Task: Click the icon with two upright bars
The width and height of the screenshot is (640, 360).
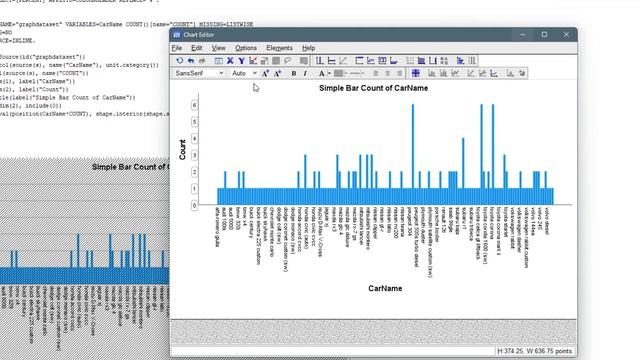Action: (320, 61)
